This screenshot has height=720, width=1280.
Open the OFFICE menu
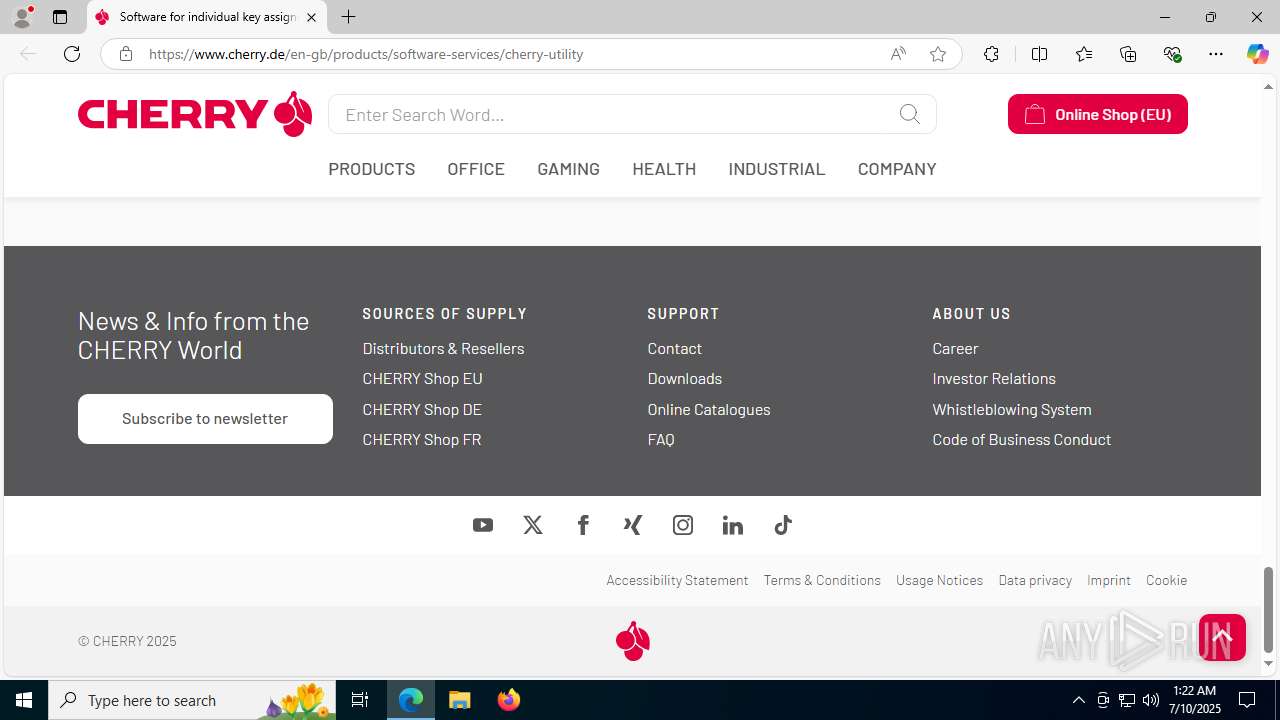pyautogui.click(x=476, y=169)
